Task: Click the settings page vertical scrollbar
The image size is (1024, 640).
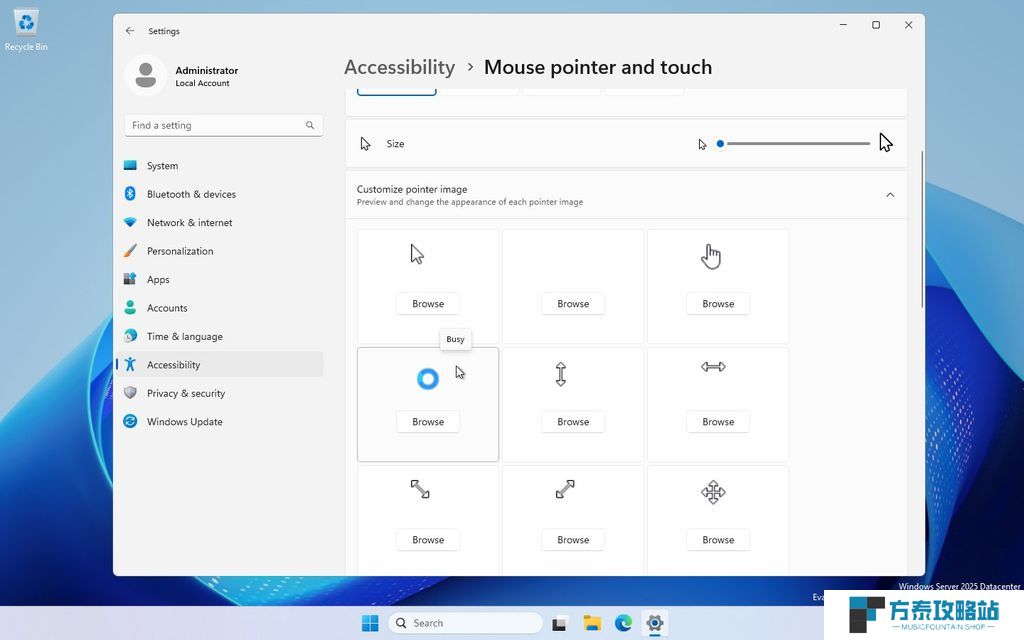Action: [922, 229]
